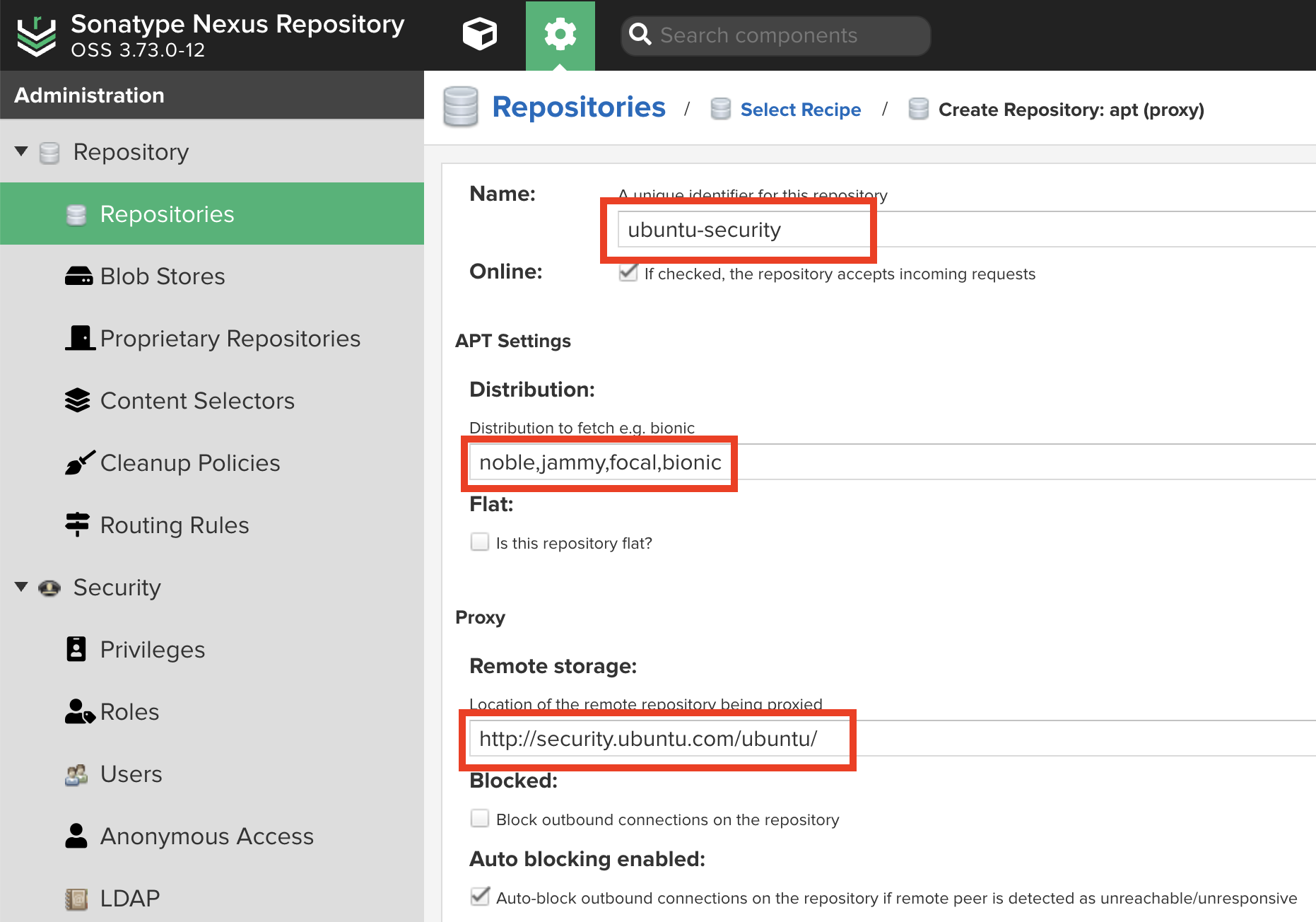Collapse the Security tree section
The width and height of the screenshot is (1316, 922).
(21, 587)
